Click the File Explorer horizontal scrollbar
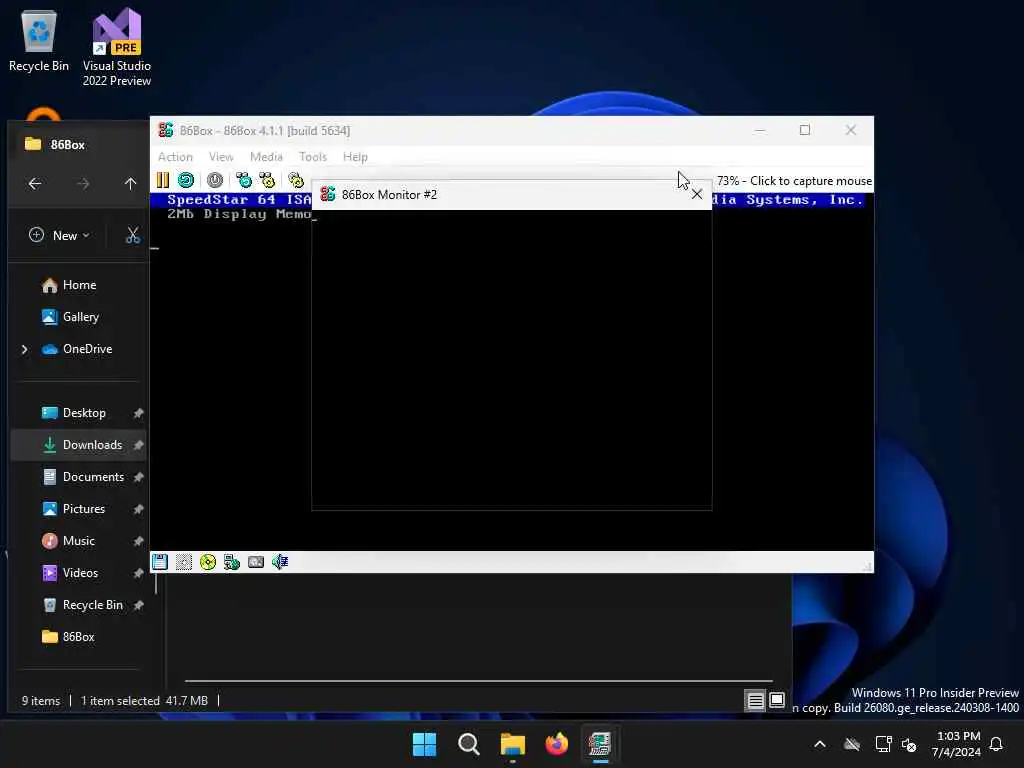This screenshot has height=768, width=1024. pos(479,680)
